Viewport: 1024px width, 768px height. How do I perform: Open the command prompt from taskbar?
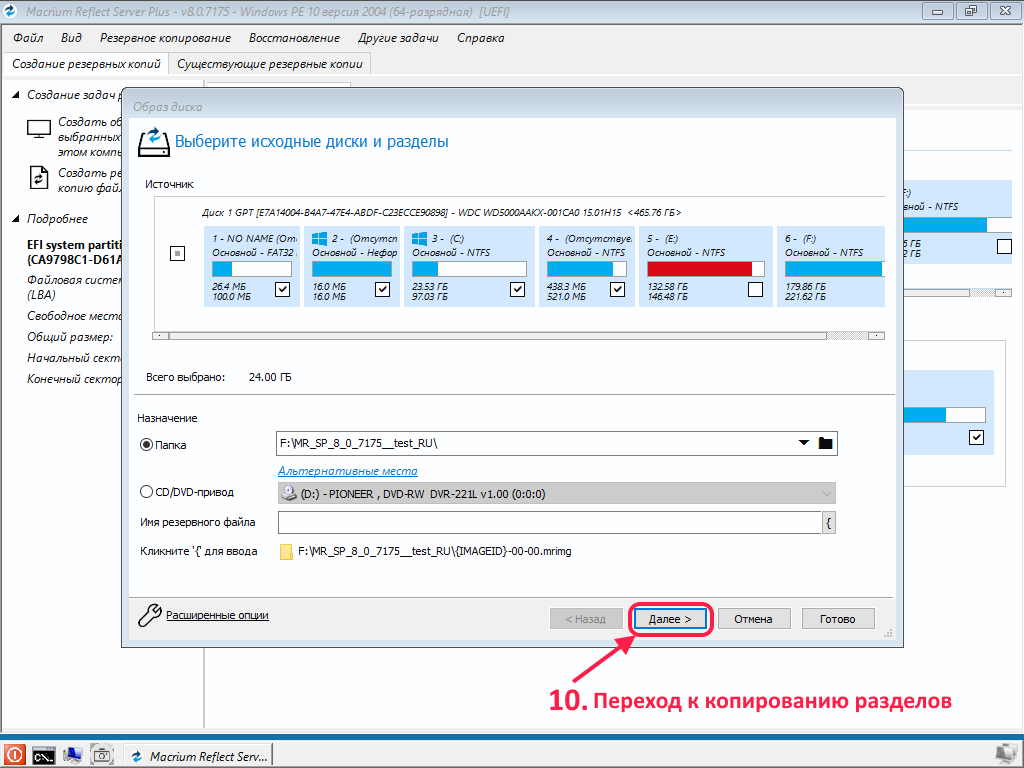click(43, 755)
